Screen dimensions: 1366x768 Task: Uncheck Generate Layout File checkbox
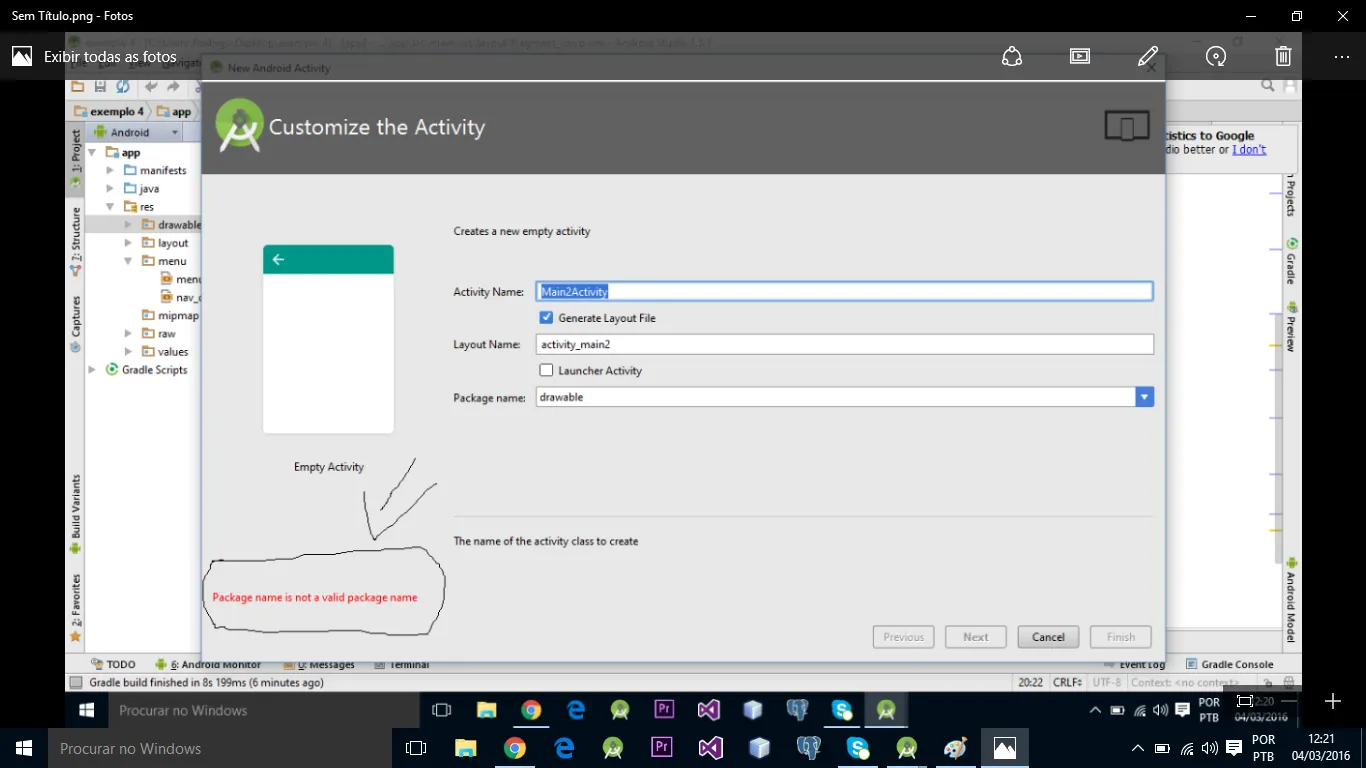tap(546, 317)
